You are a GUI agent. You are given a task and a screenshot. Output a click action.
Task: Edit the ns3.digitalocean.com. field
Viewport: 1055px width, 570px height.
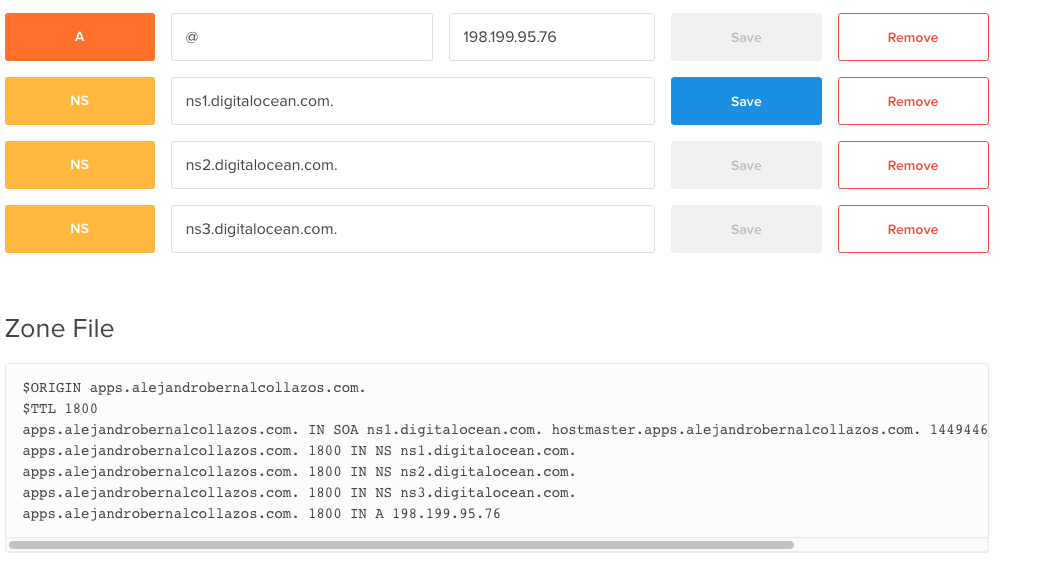tap(413, 229)
